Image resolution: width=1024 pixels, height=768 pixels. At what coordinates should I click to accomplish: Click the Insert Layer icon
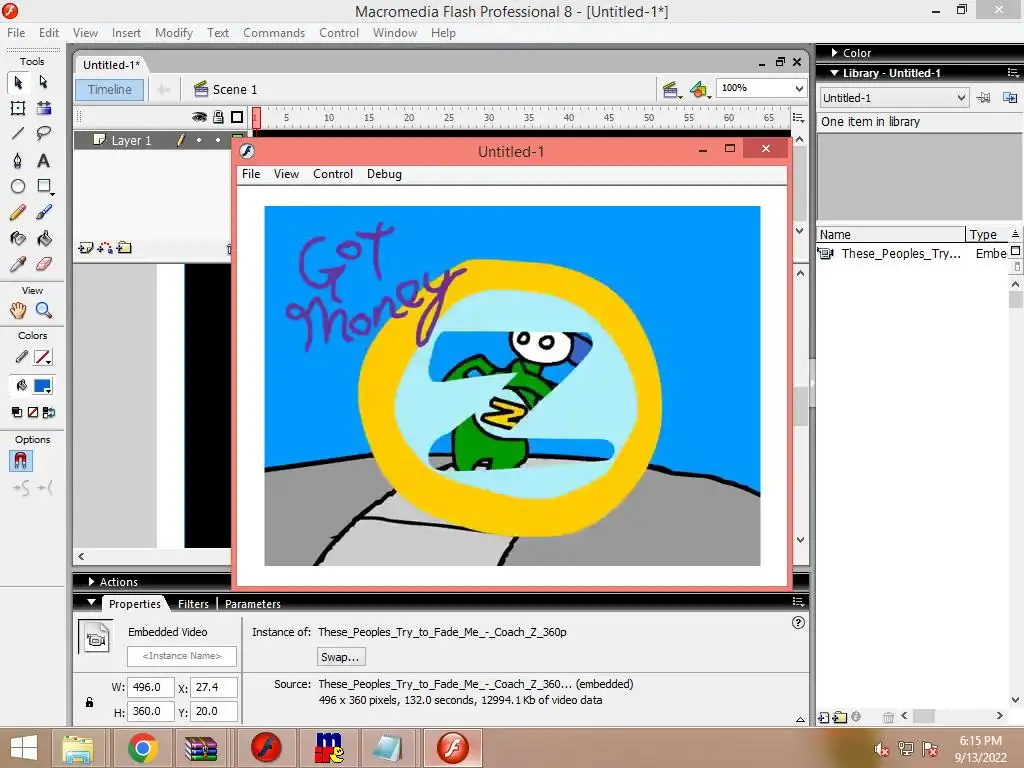click(x=86, y=248)
